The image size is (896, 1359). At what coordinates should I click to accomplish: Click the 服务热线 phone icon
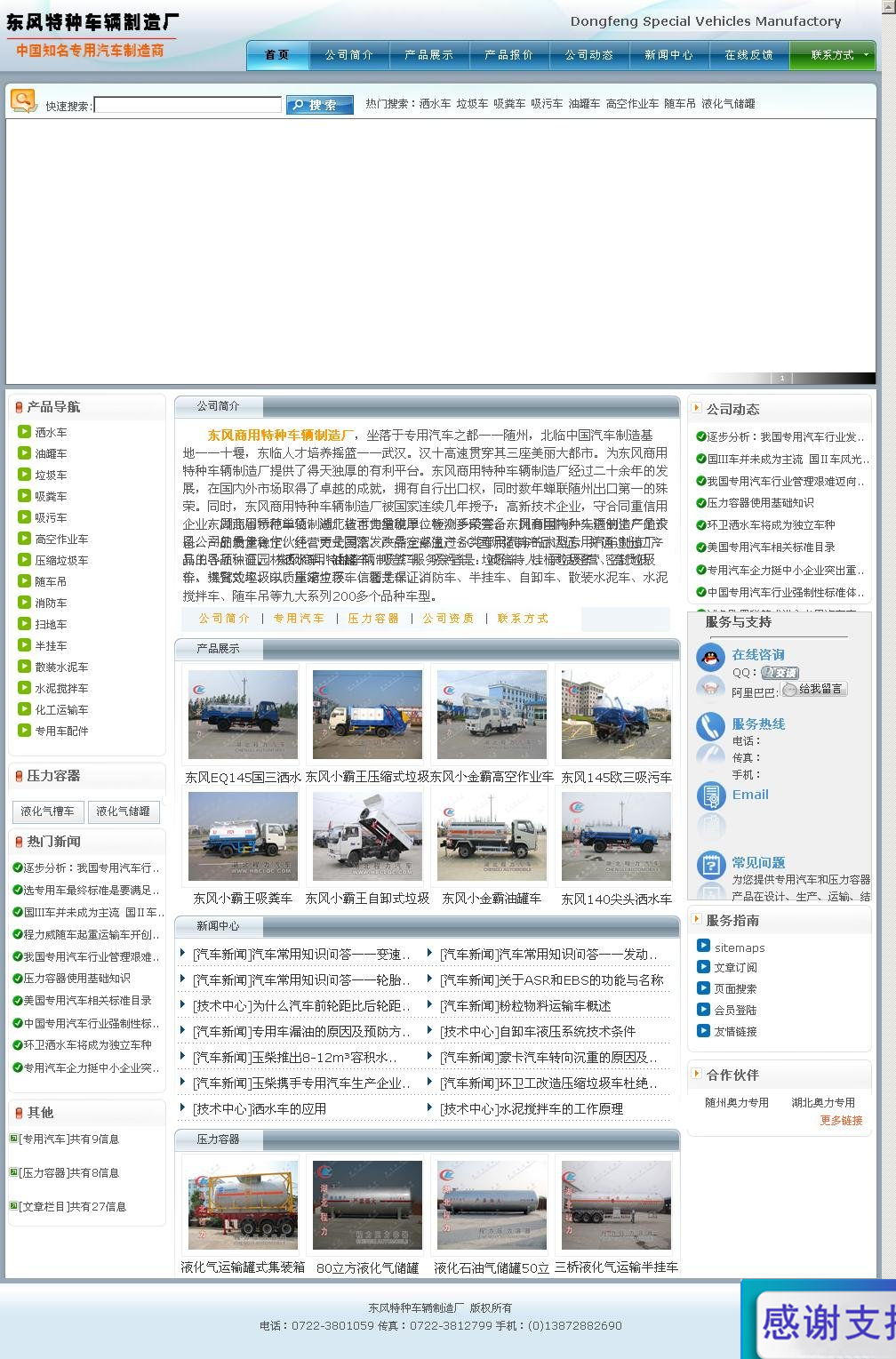(710, 726)
